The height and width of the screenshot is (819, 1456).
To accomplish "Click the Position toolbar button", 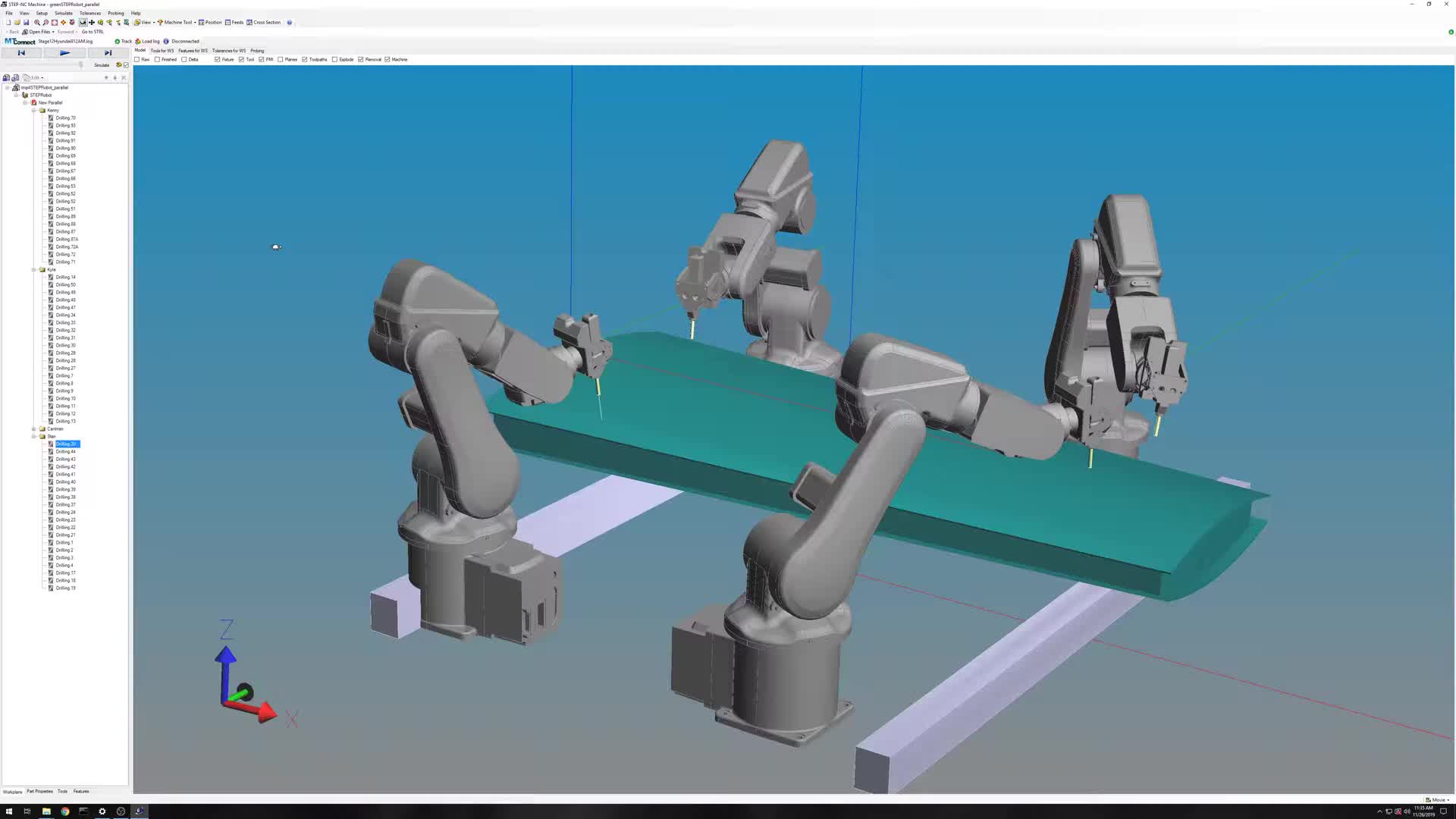I will [x=210, y=22].
